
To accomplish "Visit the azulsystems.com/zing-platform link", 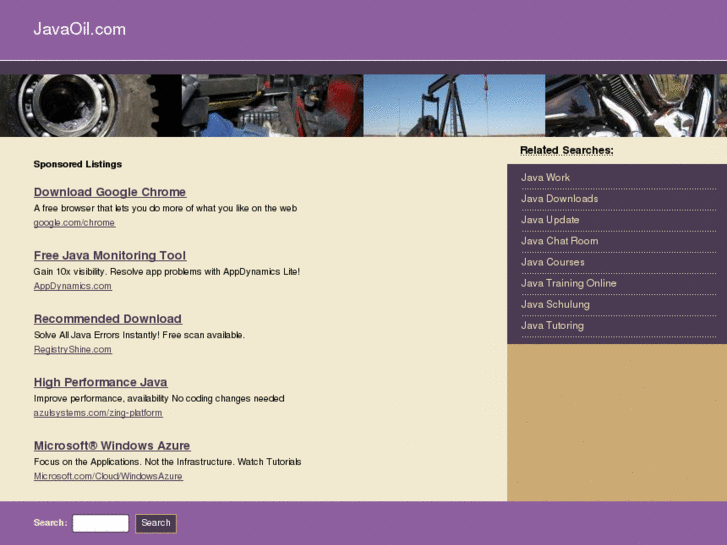I will [98, 413].
